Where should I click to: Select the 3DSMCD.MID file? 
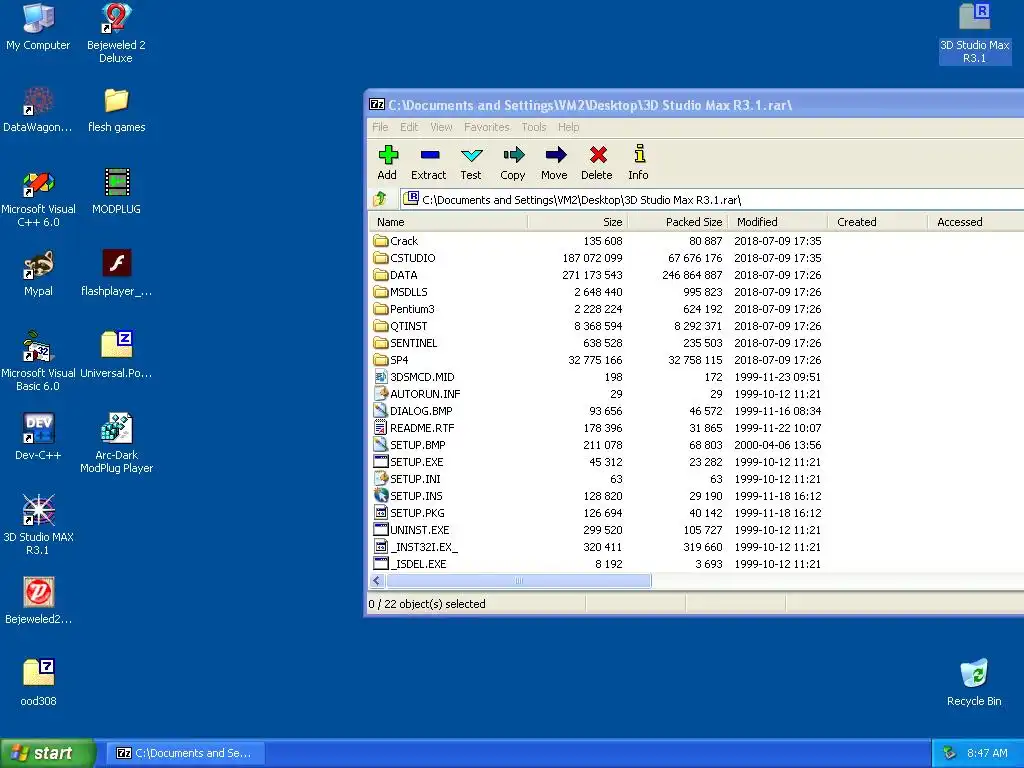414,377
